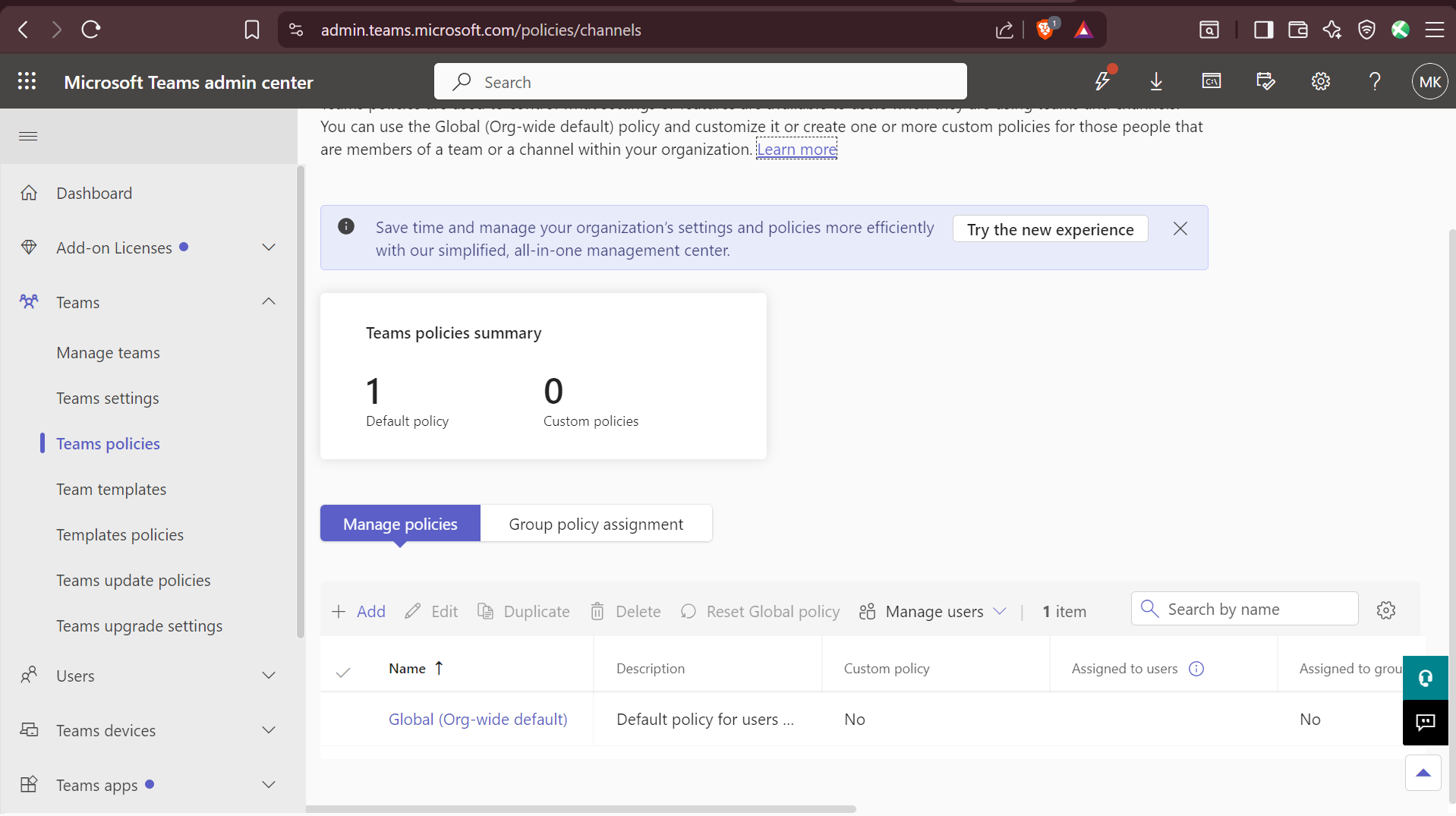The height and width of the screenshot is (816, 1456).
Task: Open Cloud Shell icon in header
Action: tap(1212, 81)
